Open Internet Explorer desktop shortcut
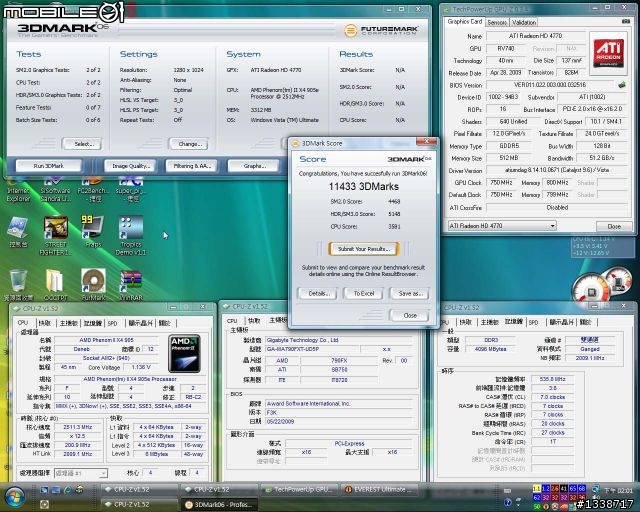Image resolution: width=640 pixels, height=512 pixels. click(18, 191)
